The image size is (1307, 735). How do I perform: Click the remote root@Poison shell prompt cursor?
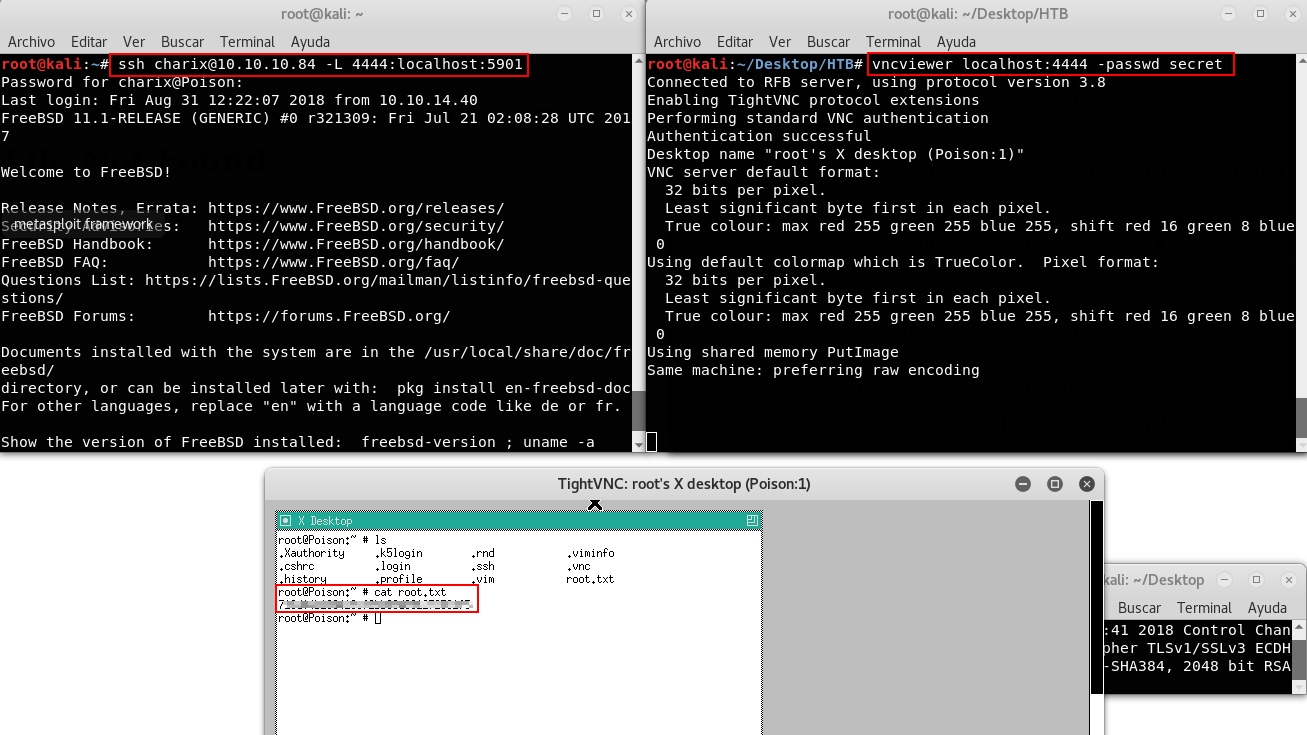pyautogui.click(x=378, y=618)
